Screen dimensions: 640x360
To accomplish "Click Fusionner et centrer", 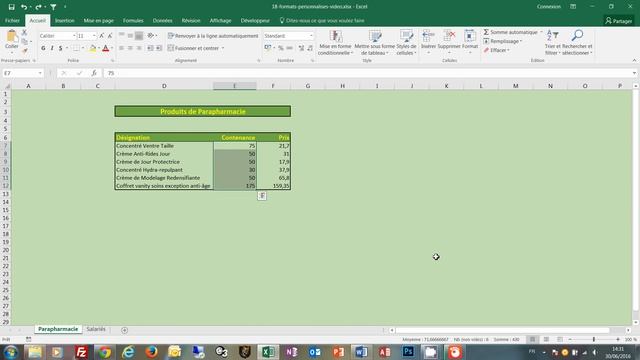I will [193, 48].
